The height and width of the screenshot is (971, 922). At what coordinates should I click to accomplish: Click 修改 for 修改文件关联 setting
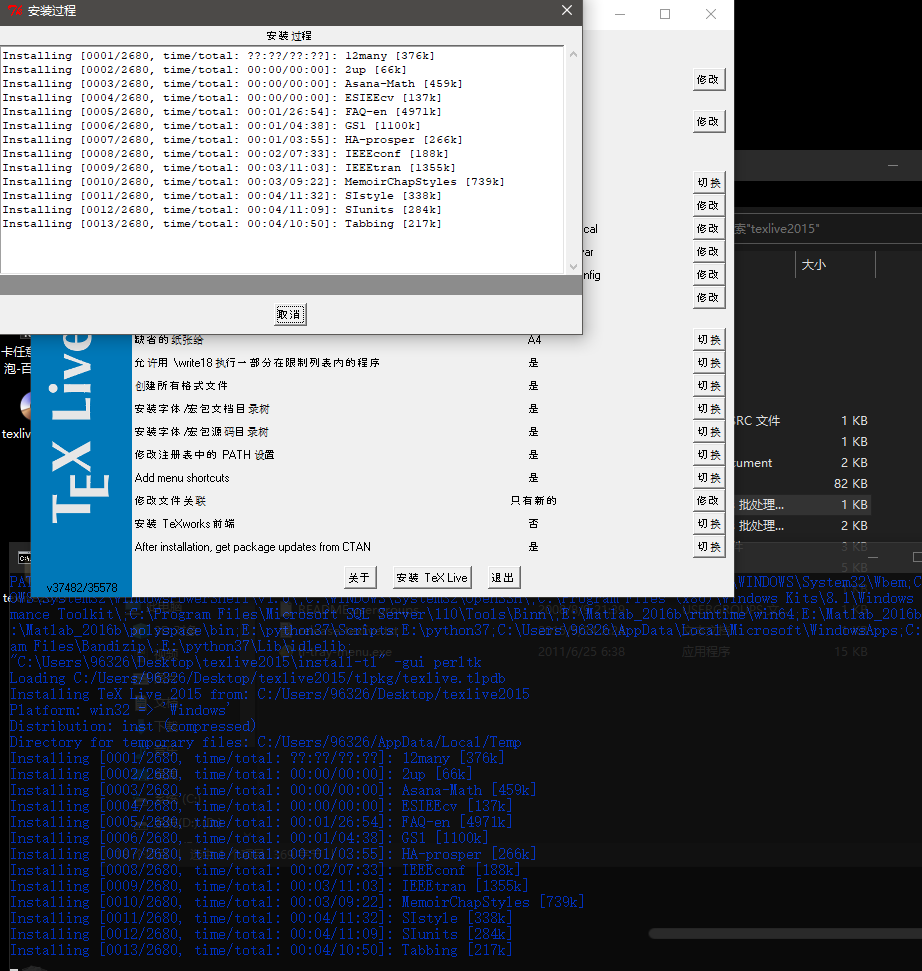(x=708, y=501)
